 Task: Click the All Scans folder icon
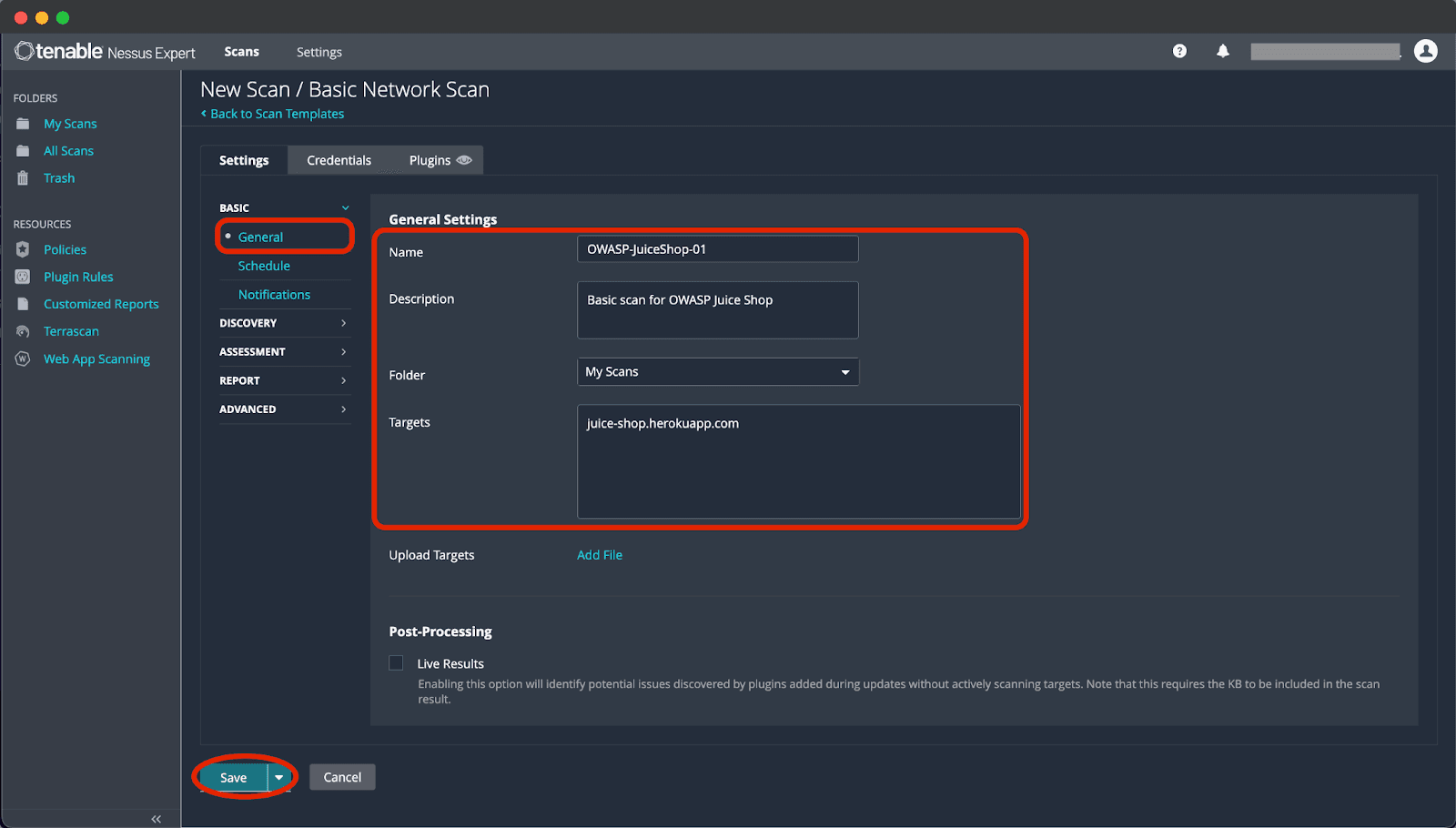click(x=23, y=151)
